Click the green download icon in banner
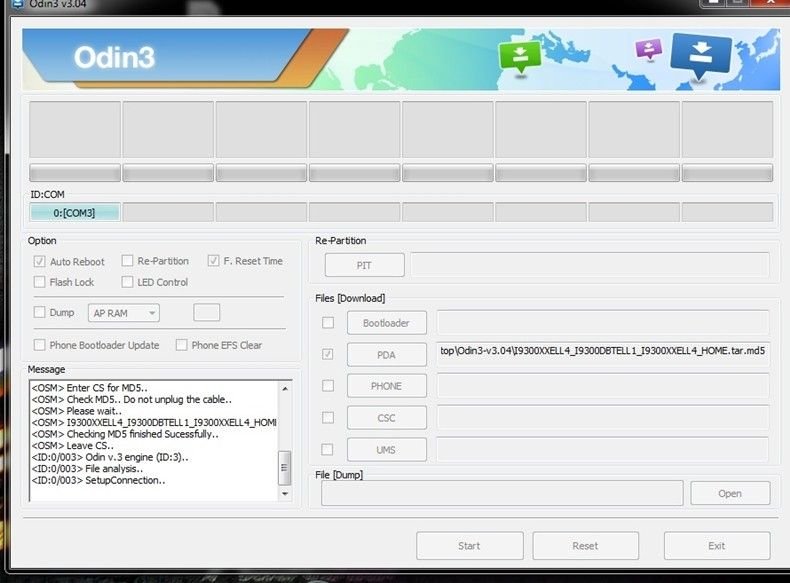790x583 pixels. (x=520, y=56)
